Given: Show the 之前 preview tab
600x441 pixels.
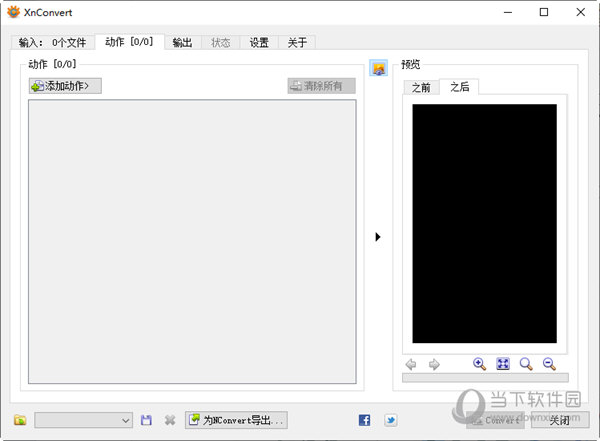Looking at the screenshot, I should [x=421, y=88].
